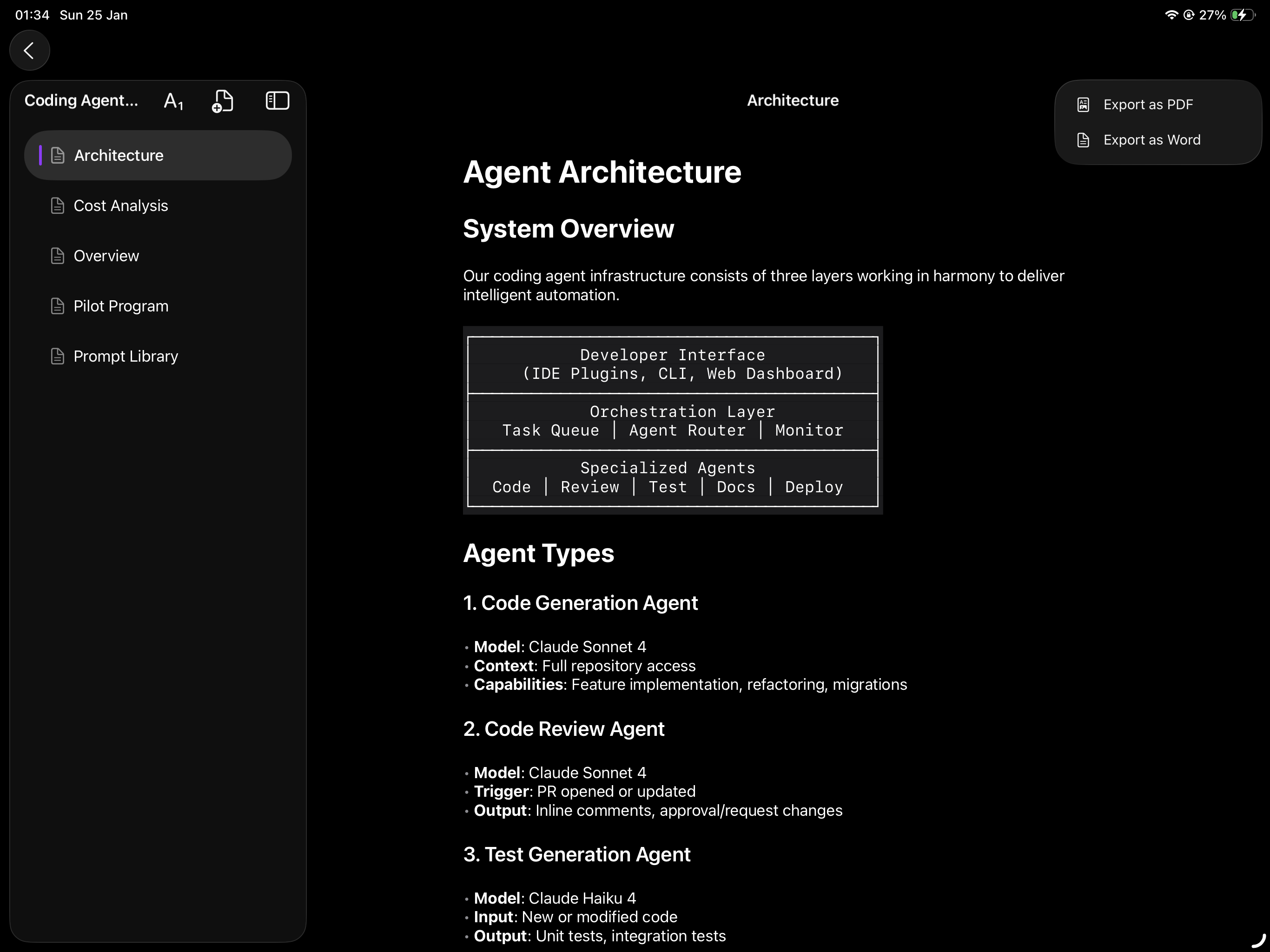The height and width of the screenshot is (952, 1270).
Task: Click the Cost Analysis file icon
Action: 58,205
